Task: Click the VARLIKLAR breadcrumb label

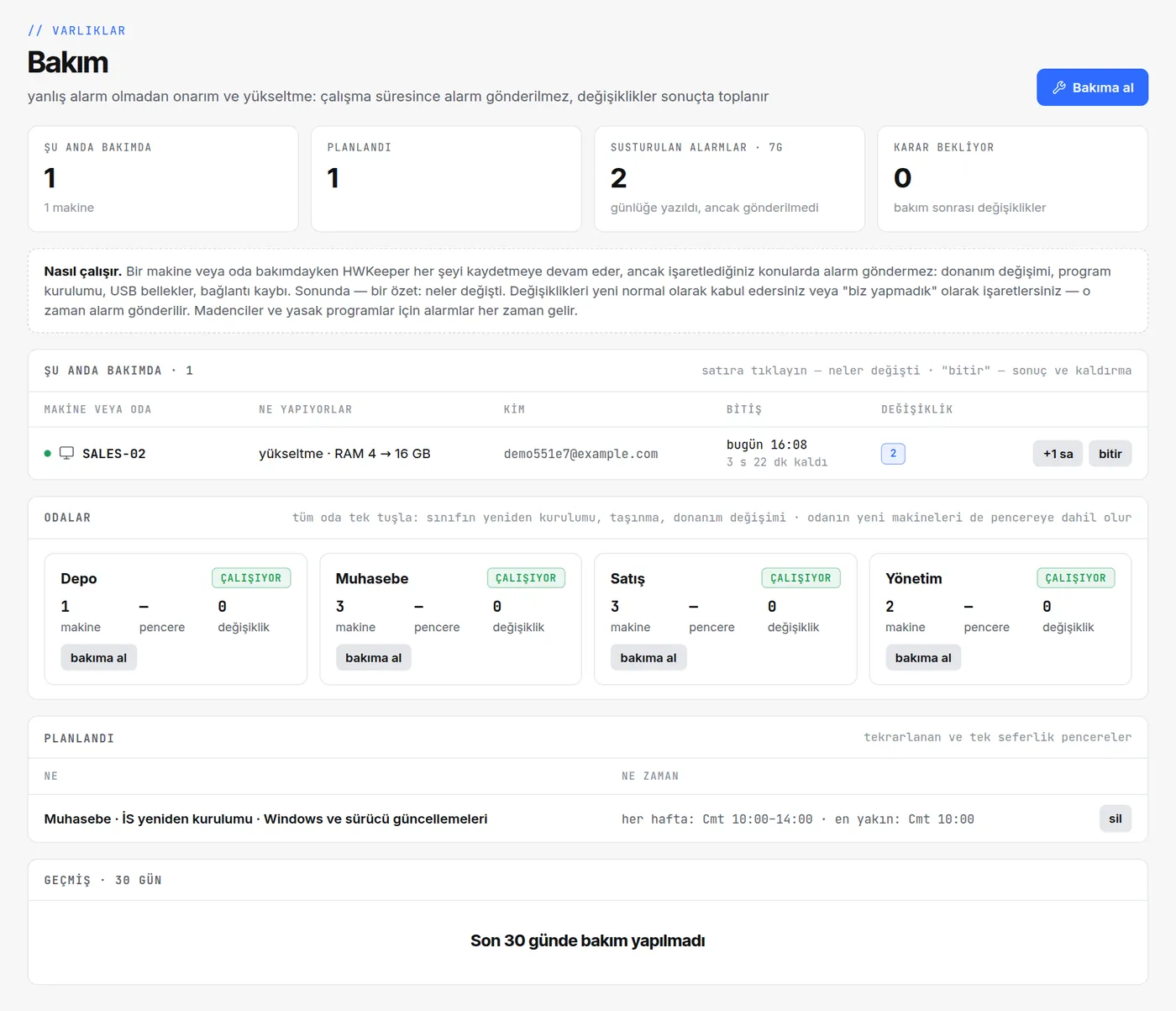Action: 76,30
